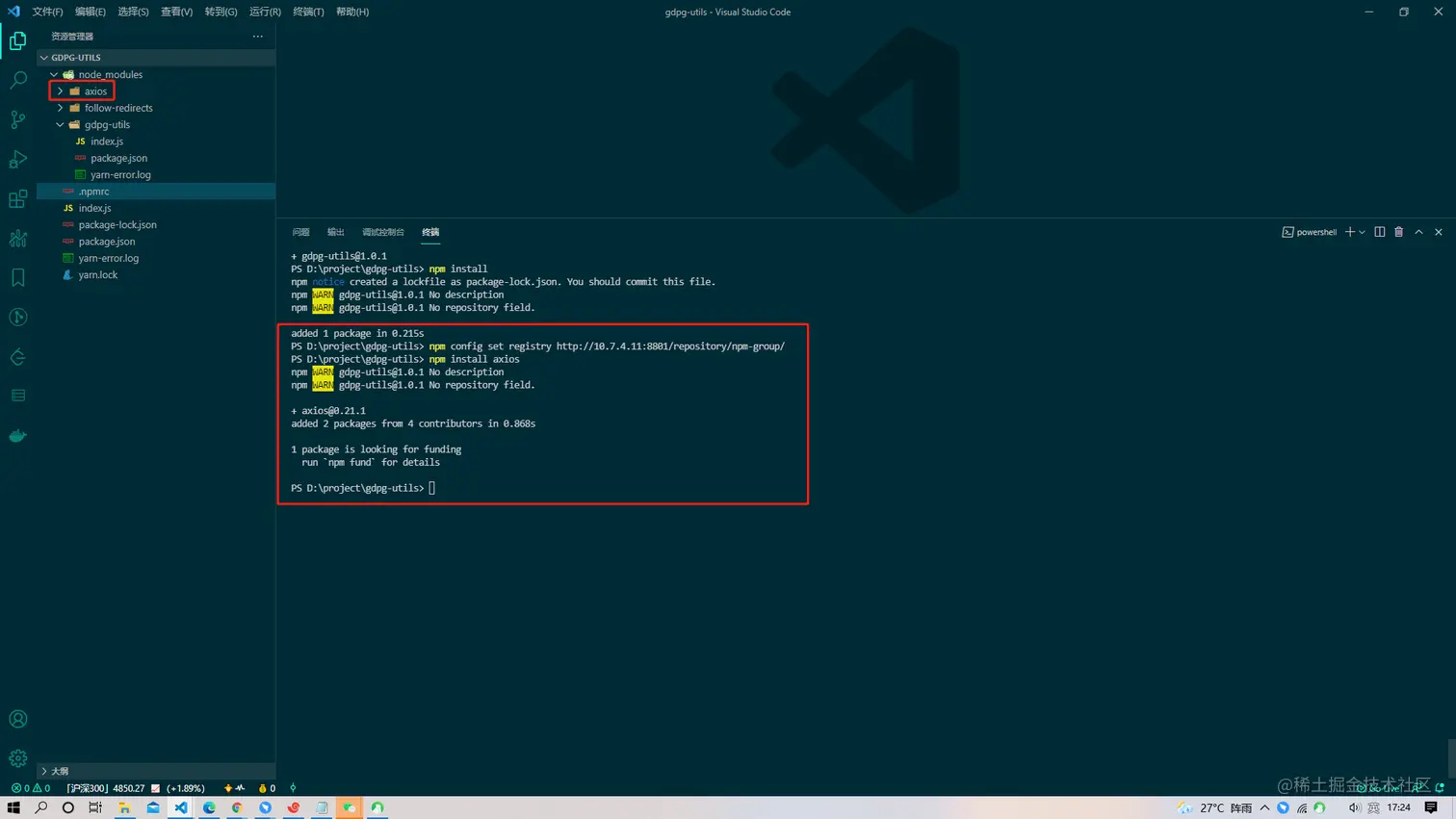
Task: Open the Extensions view
Action: pyautogui.click(x=17, y=198)
